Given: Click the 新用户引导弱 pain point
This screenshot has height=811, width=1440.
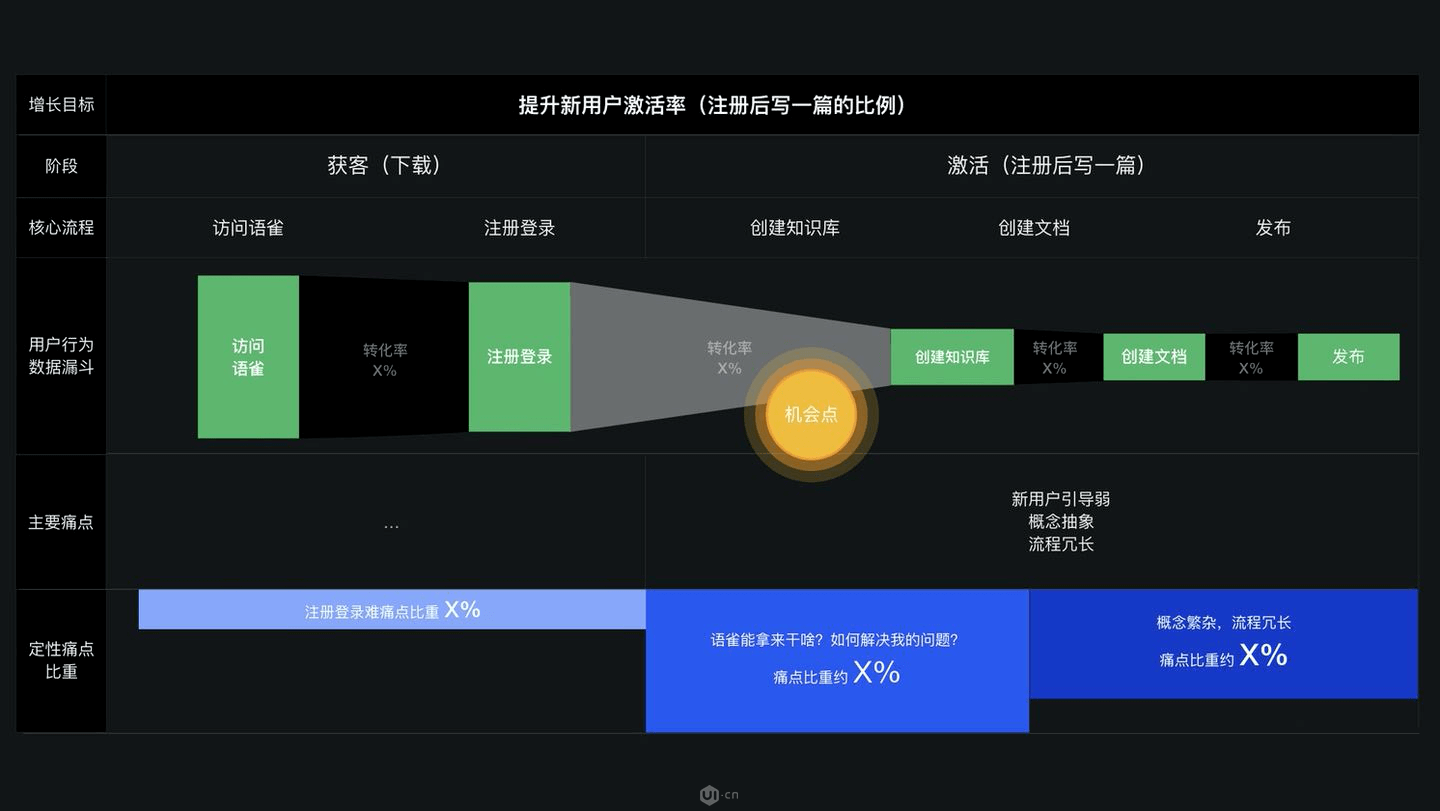Looking at the screenshot, I should [1061, 499].
